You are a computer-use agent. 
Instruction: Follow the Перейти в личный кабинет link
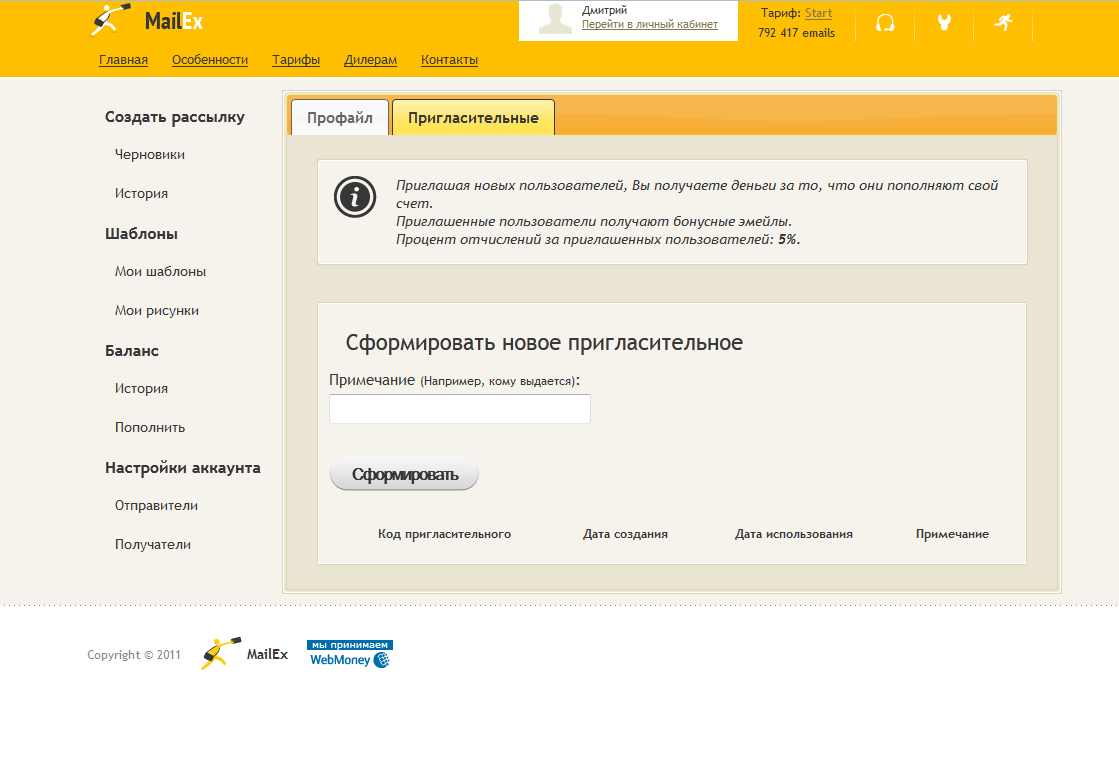tap(649, 25)
